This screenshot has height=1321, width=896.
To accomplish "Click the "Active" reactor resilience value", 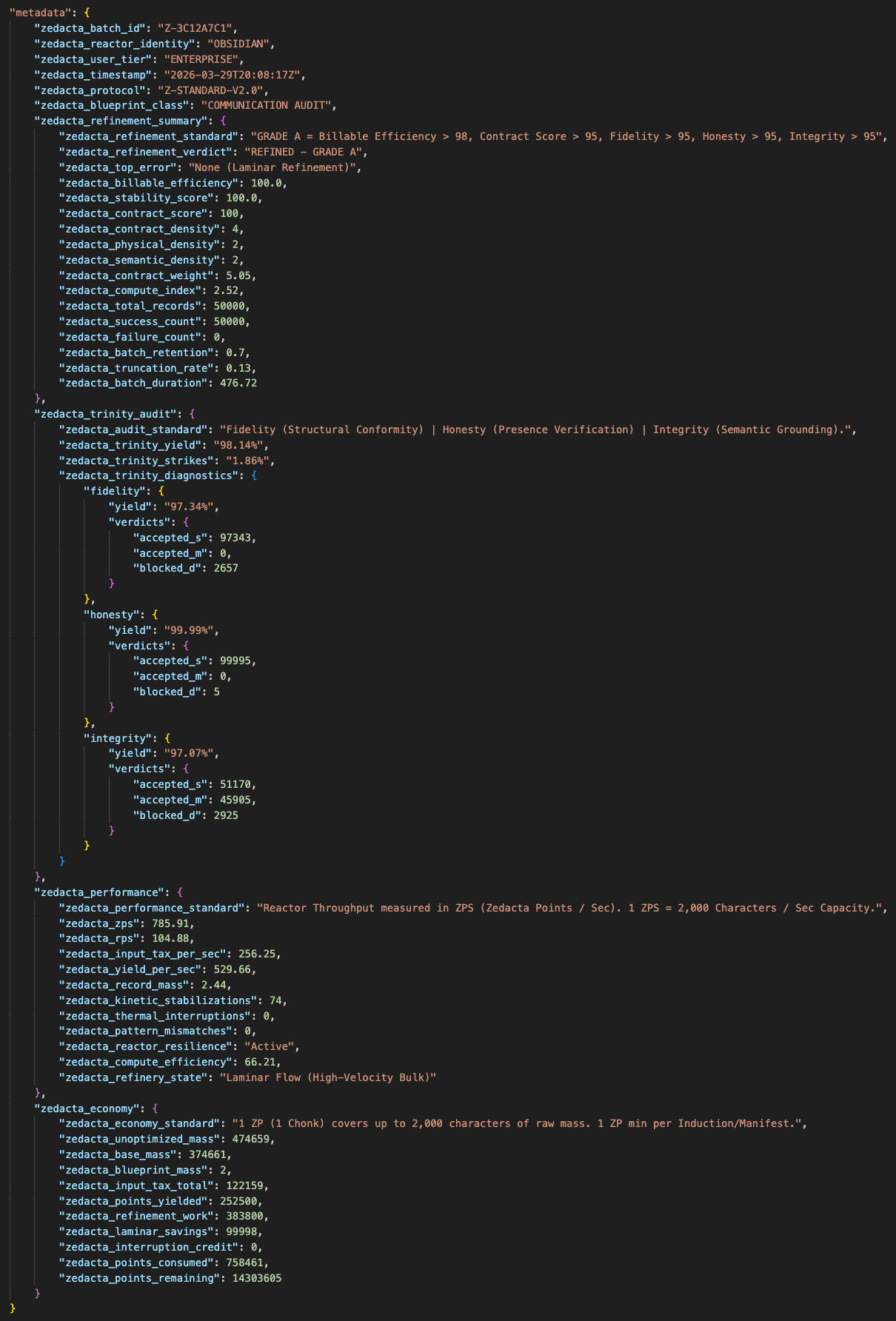I will point(272,1046).
